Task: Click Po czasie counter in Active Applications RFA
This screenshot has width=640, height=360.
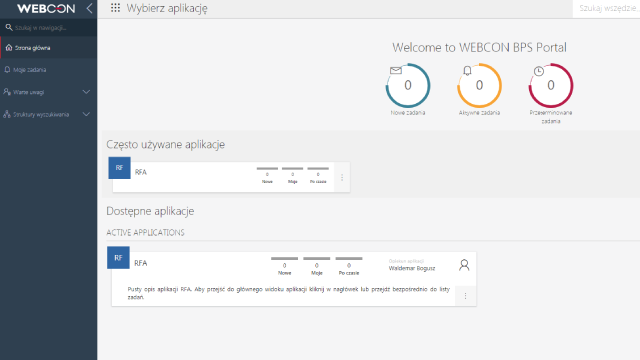Action: tap(349, 267)
